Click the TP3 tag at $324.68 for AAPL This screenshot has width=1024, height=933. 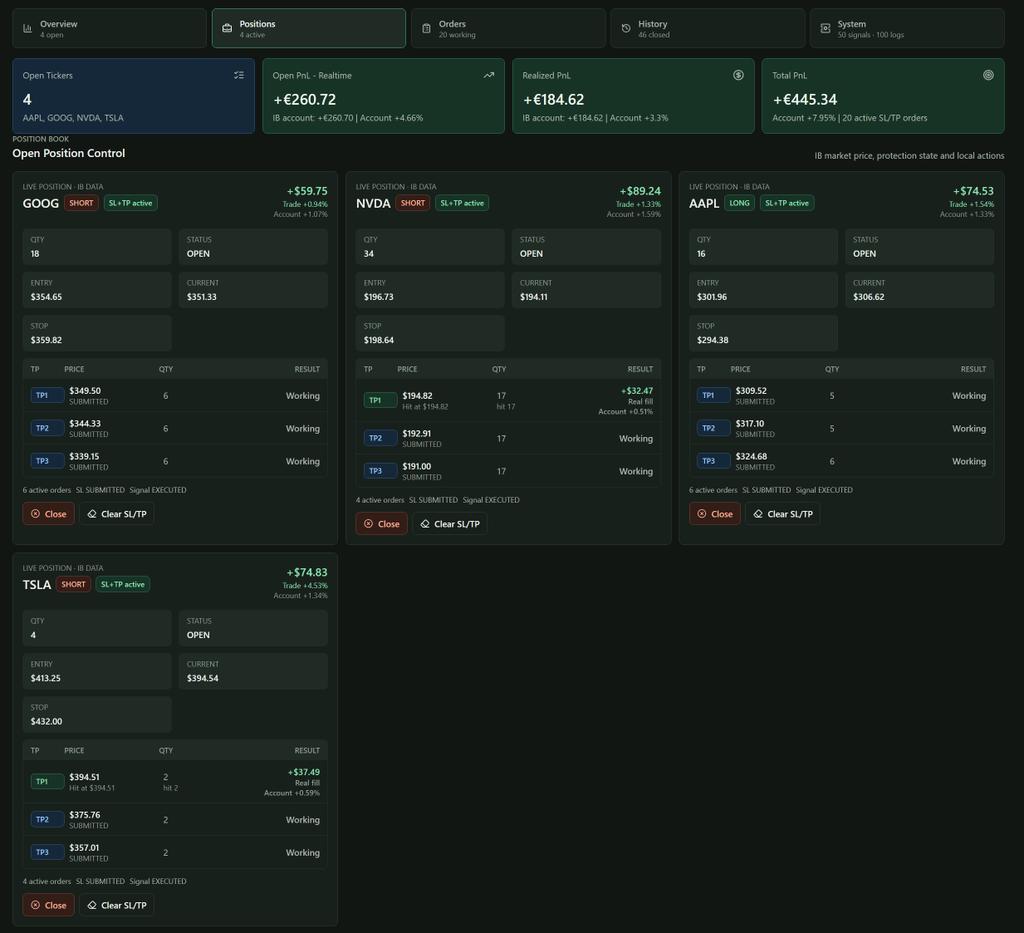(713, 461)
